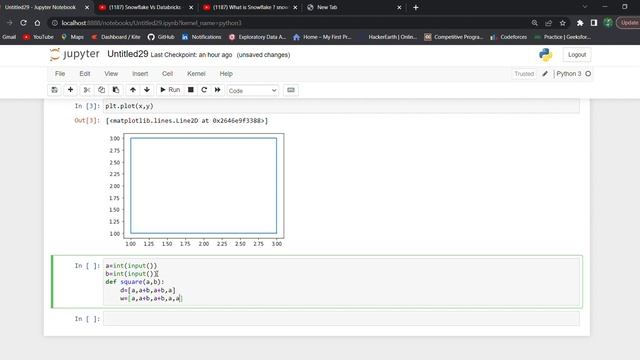Open the Dashboard / Kite bookmark
The height and width of the screenshot is (360, 640).
(116, 37)
